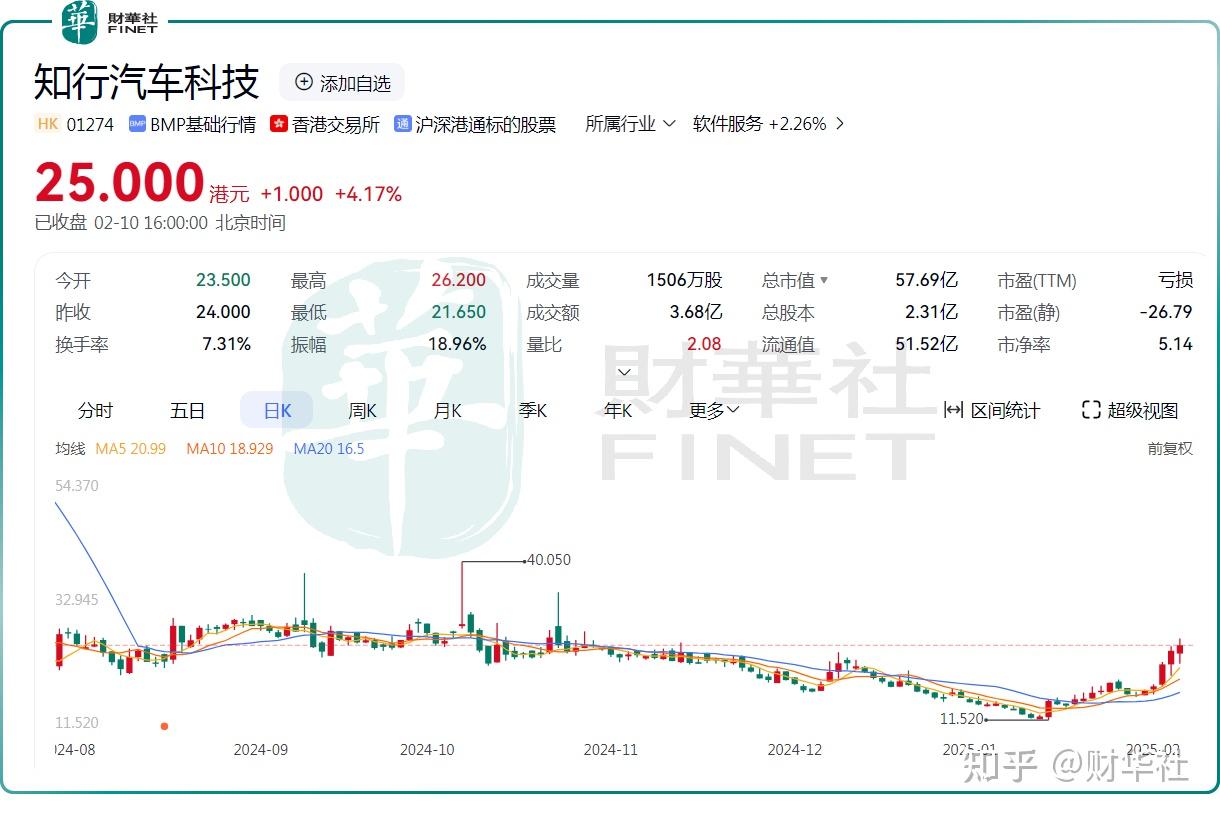The image size is (1220, 814).
Task: Select the 日K chart tab
Action: 277,410
